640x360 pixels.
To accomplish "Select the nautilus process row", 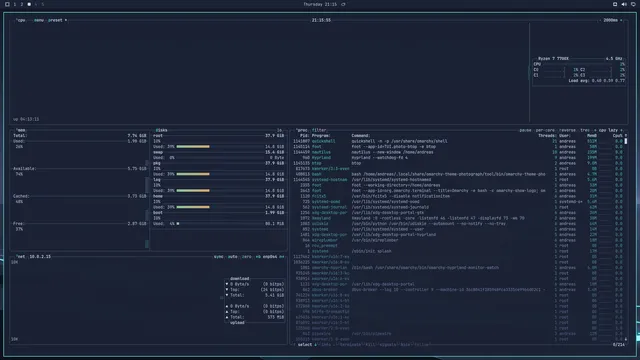I will click(458, 152).
